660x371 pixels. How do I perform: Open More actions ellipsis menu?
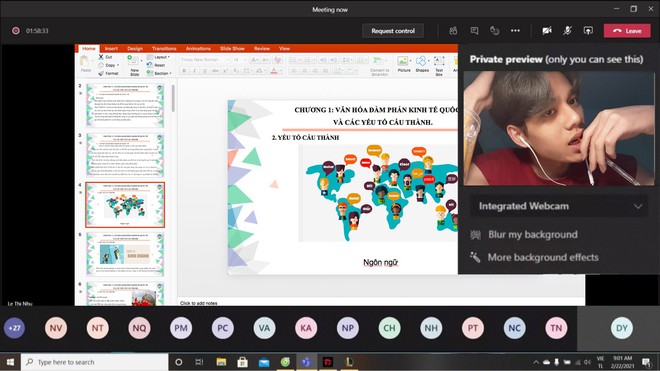point(515,31)
